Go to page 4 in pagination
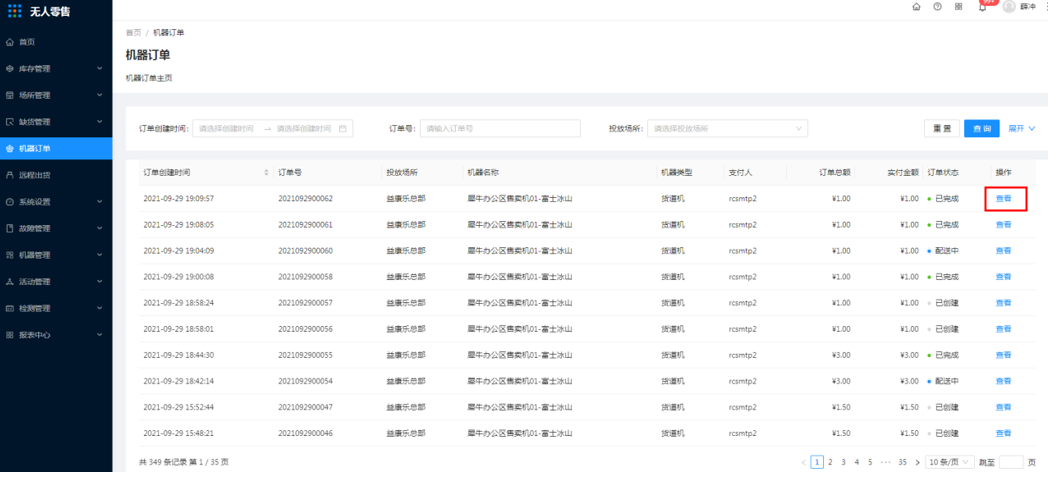 click(857, 462)
